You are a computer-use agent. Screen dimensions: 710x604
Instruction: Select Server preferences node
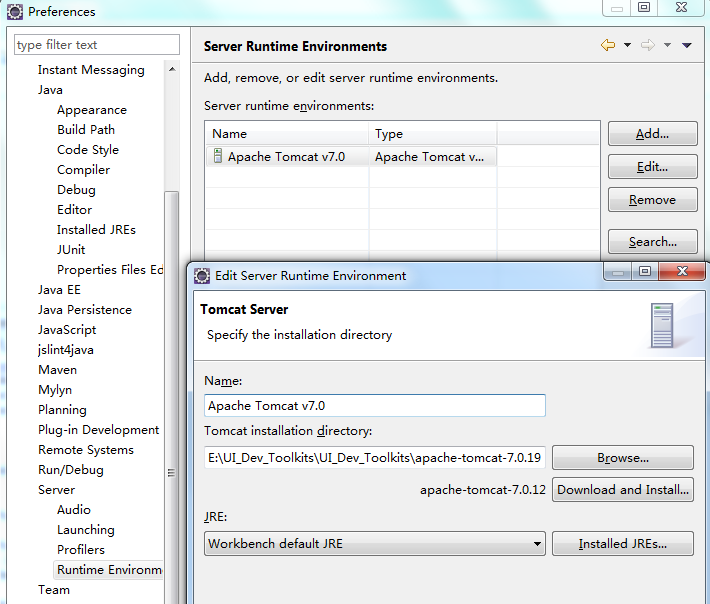[x=56, y=490]
